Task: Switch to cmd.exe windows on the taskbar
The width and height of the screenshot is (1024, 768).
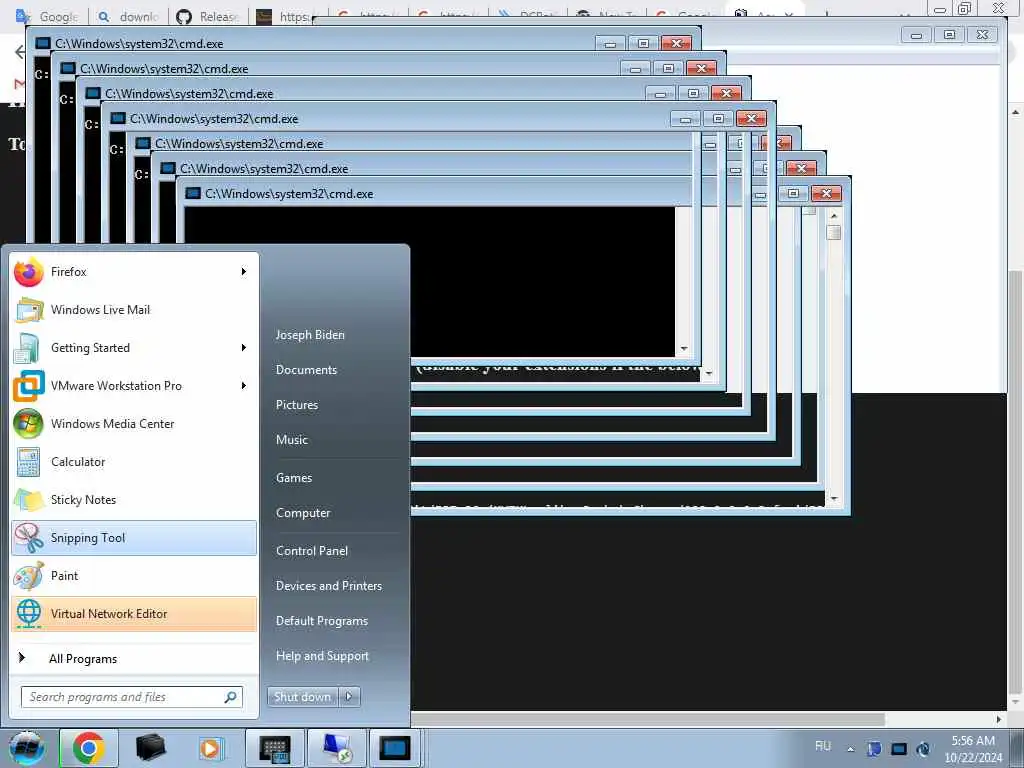Action: [396, 748]
